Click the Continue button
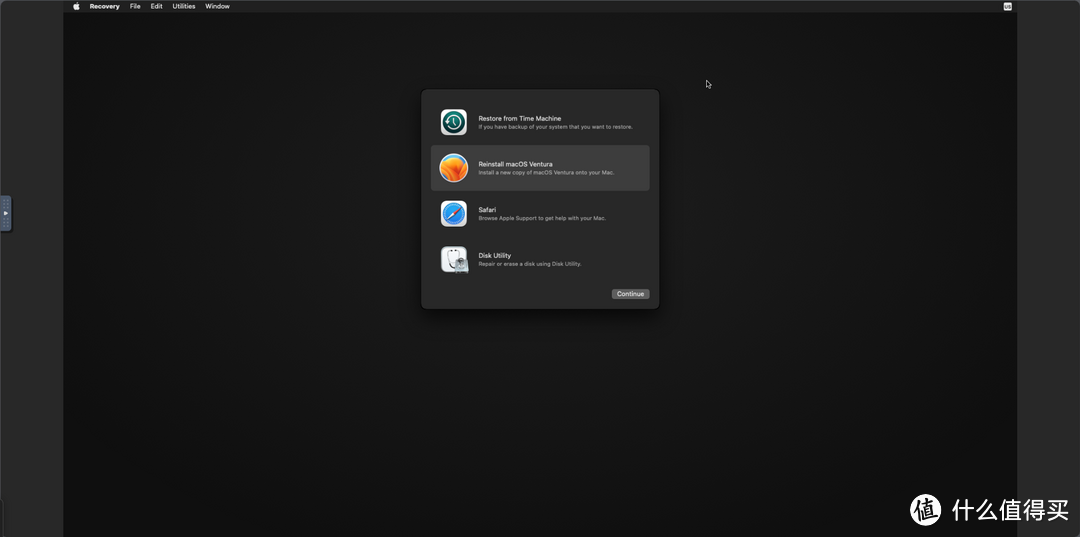This screenshot has width=1080, height=537. tap(630, 294)
